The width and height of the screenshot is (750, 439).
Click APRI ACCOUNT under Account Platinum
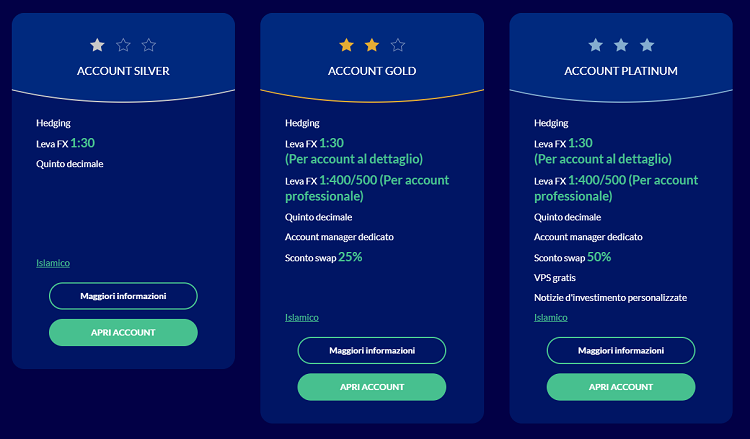[x=621, y=387]
